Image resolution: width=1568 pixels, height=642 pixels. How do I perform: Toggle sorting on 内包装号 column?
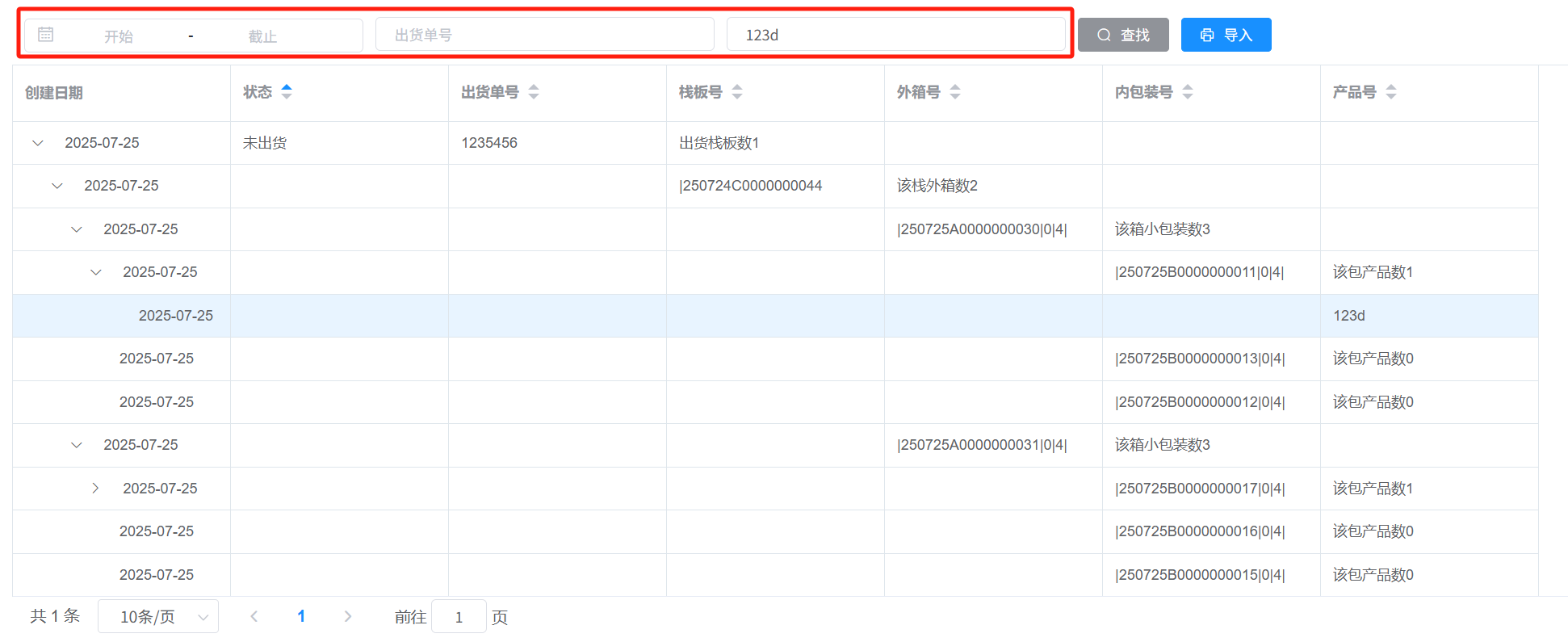click(1188, 92)
